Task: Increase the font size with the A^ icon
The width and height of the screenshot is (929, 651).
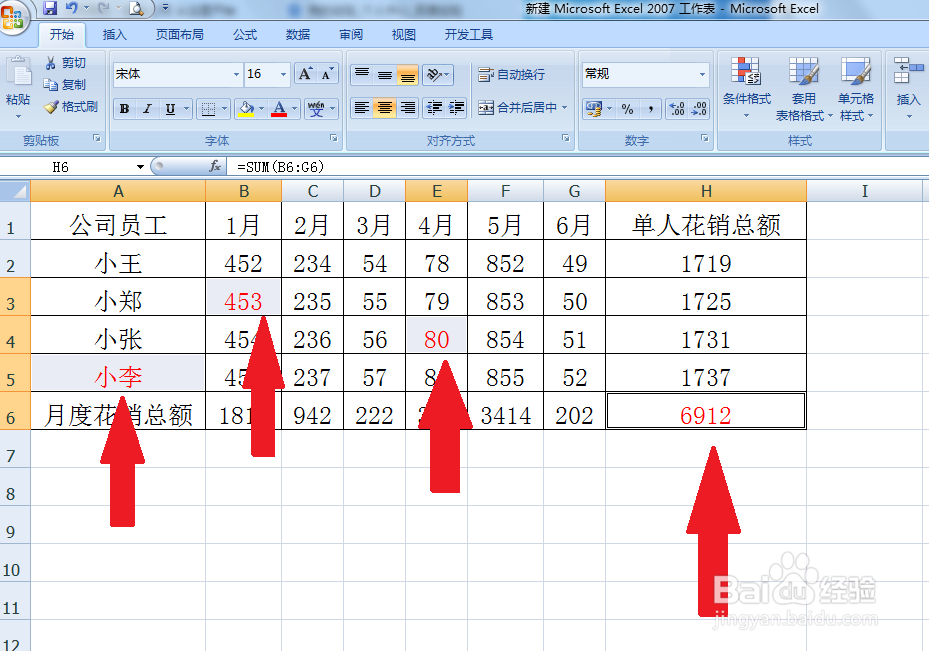Action: [305, 74]
